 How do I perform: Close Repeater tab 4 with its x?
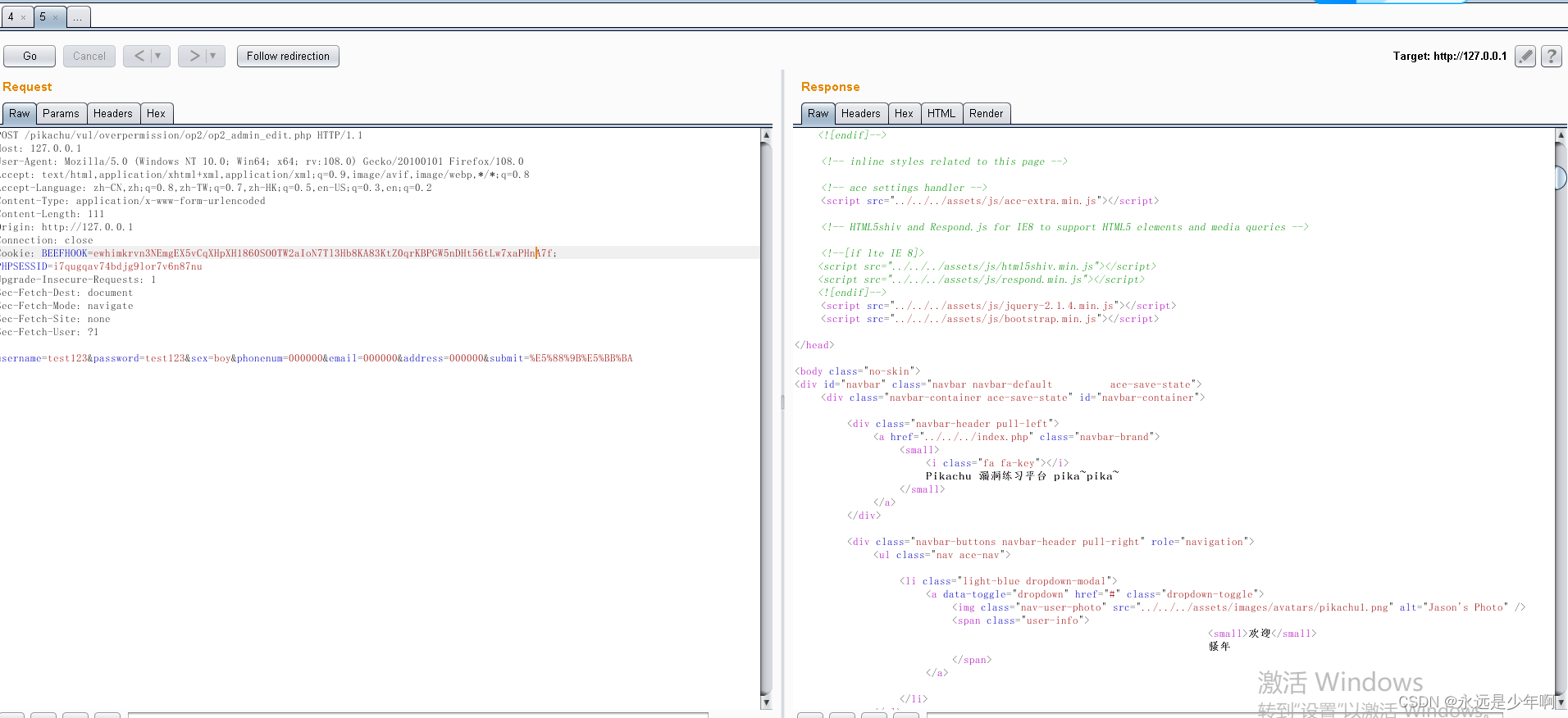(x=23, y=16)
